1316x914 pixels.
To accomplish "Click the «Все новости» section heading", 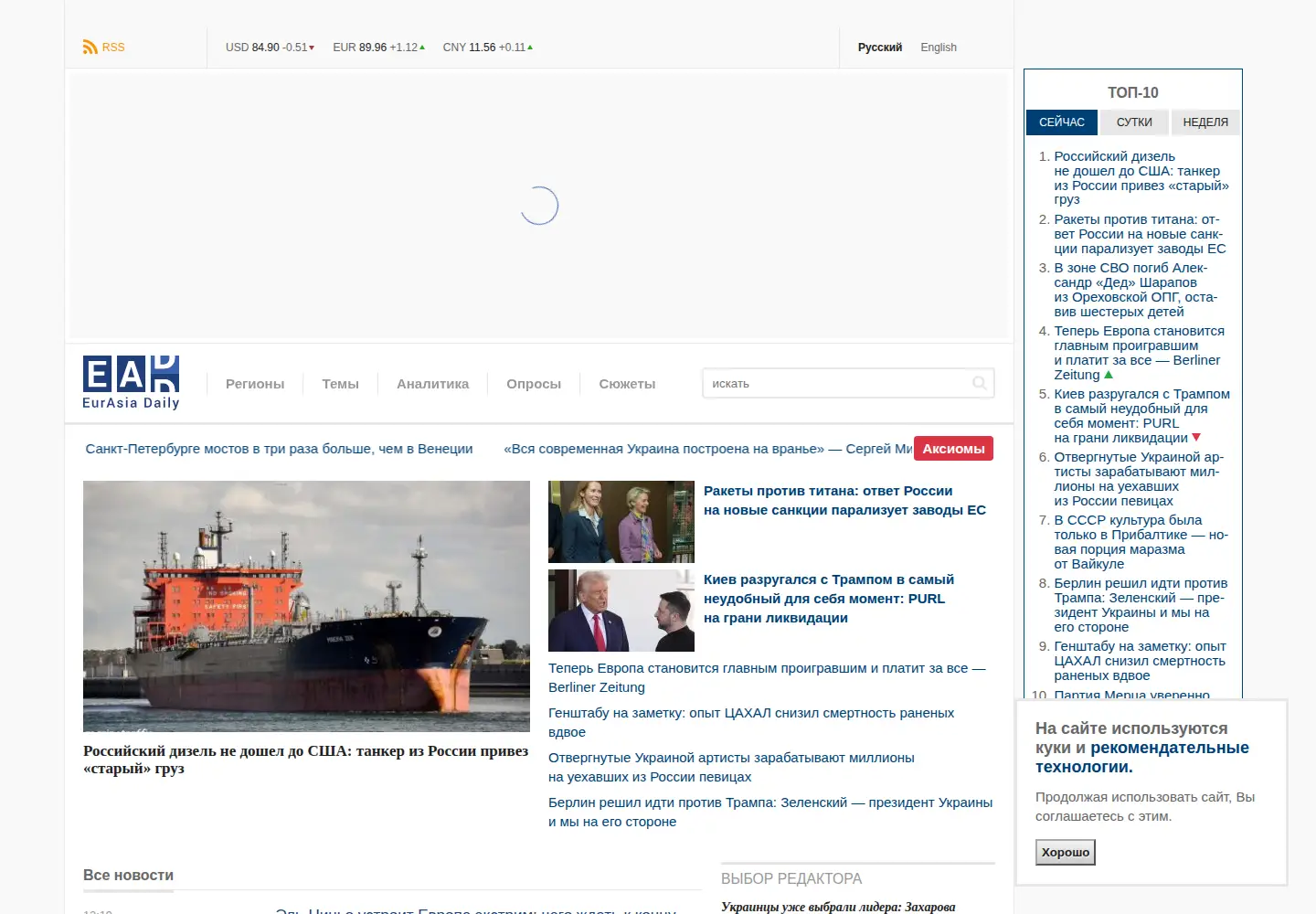I will pyautogui.click(x=128, y=876).
